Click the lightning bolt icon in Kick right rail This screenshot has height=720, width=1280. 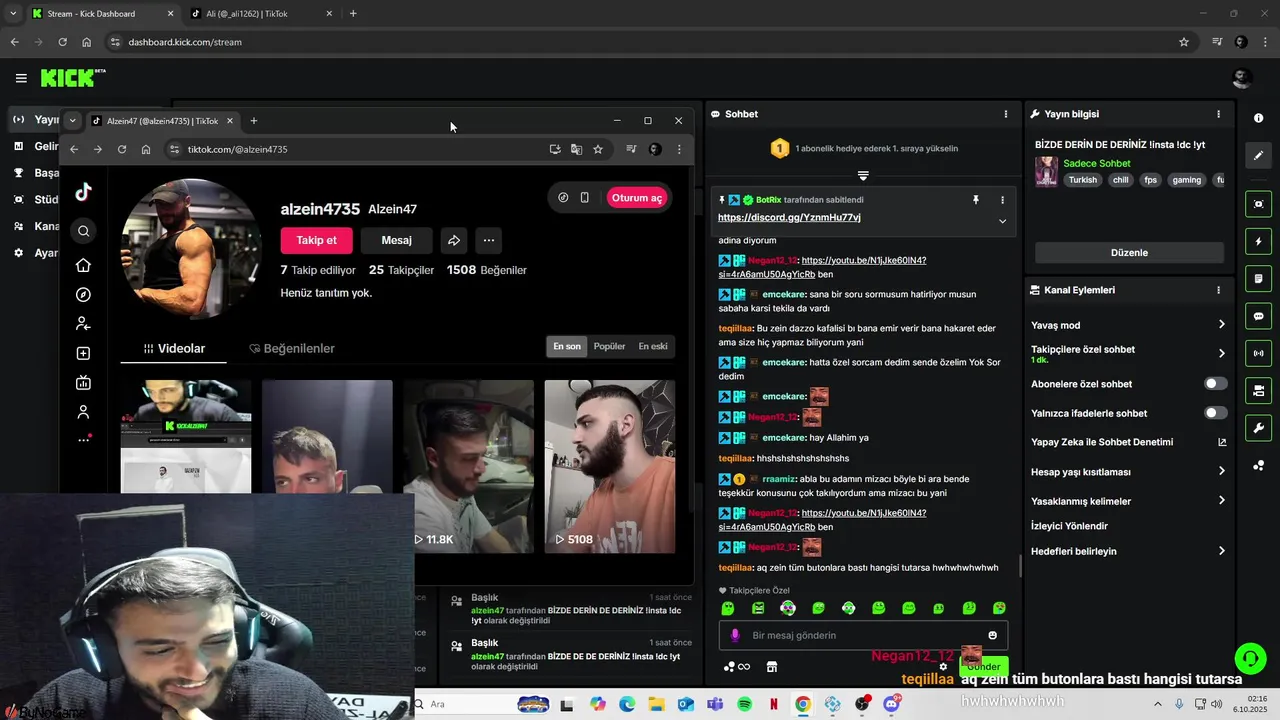pyautogui.click(x=1258, y=242)
